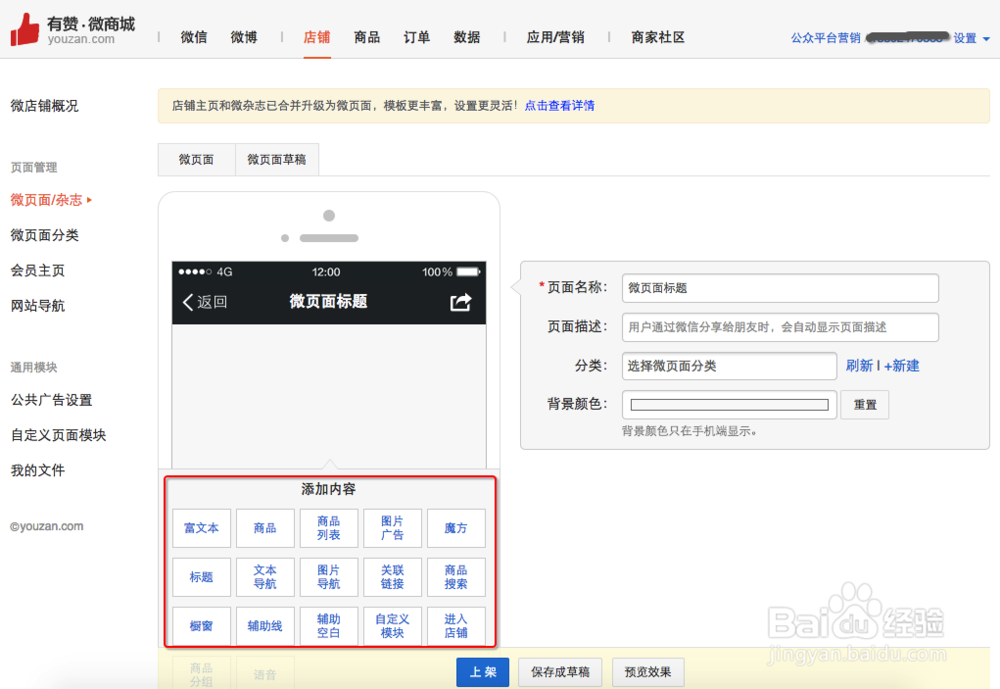Click the 微页面标题 header in preview
This screenshot has height=689, width=1000.
point(328,301)
